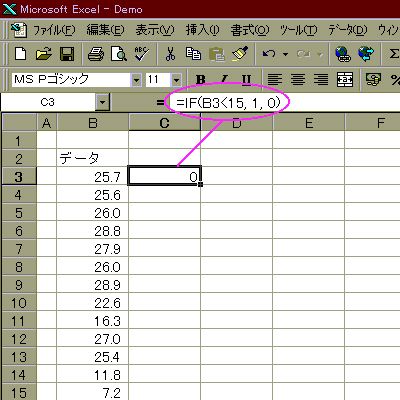400x400 pixels.
Task: Toggle Italic formatting
Action: click(224, 79)
